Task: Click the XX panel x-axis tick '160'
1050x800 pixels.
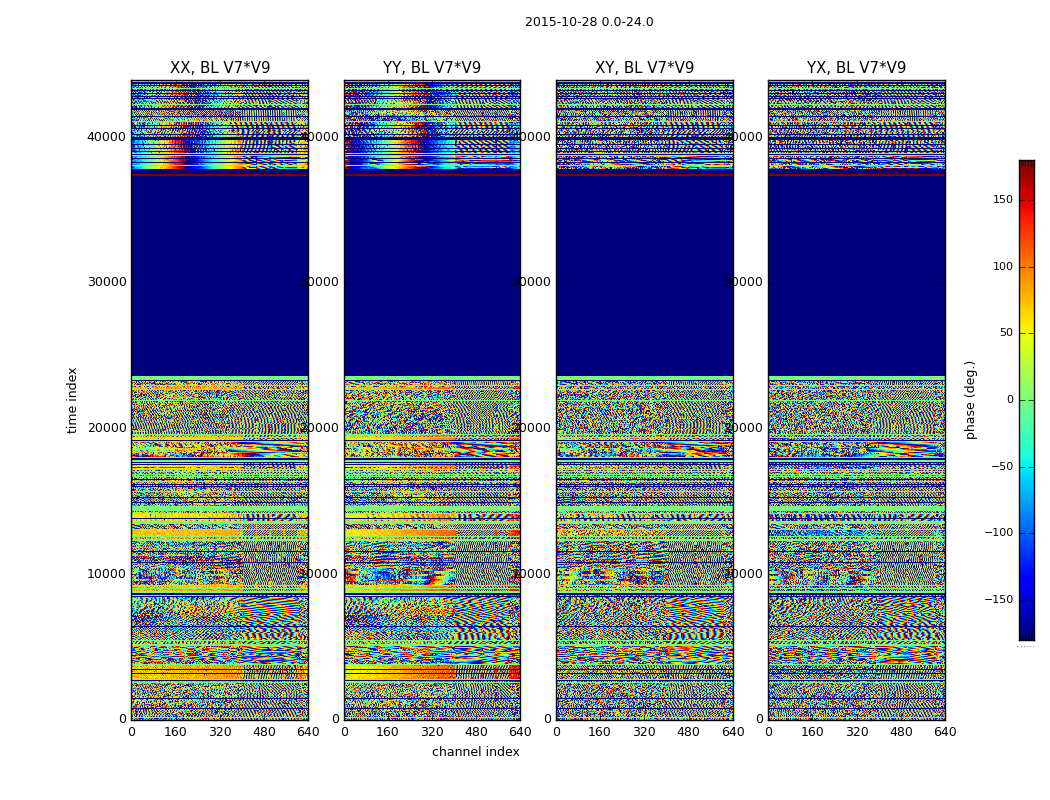Action: (x=175, y=732)
